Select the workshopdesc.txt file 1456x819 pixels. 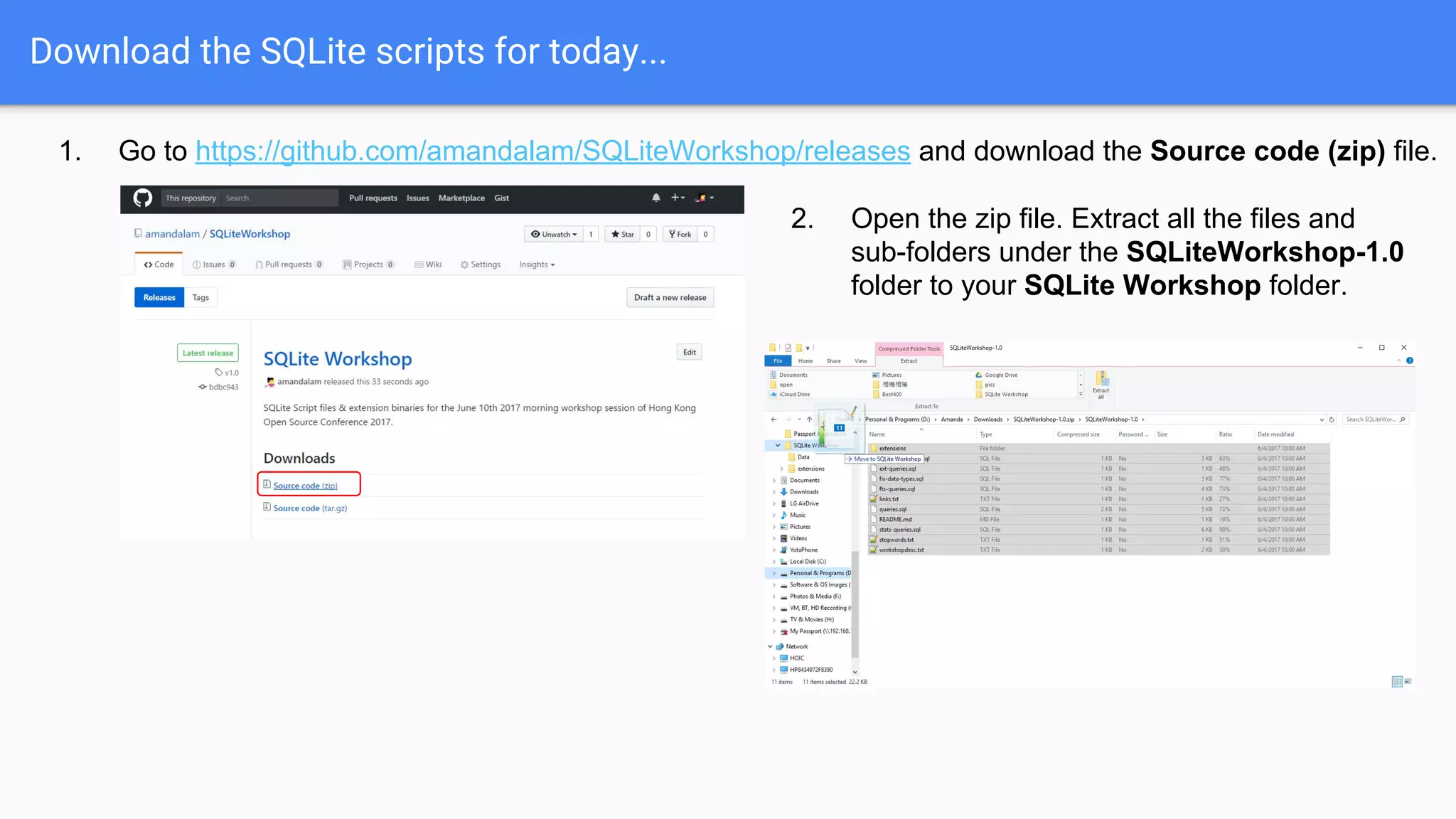(1099, 550)
